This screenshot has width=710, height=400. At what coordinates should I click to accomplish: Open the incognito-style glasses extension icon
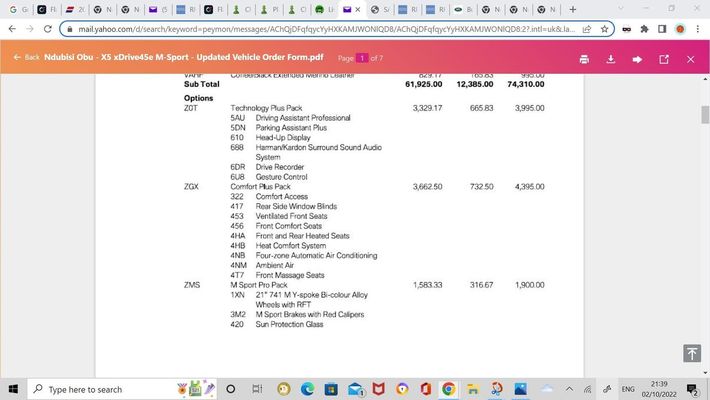pos(627,29)
